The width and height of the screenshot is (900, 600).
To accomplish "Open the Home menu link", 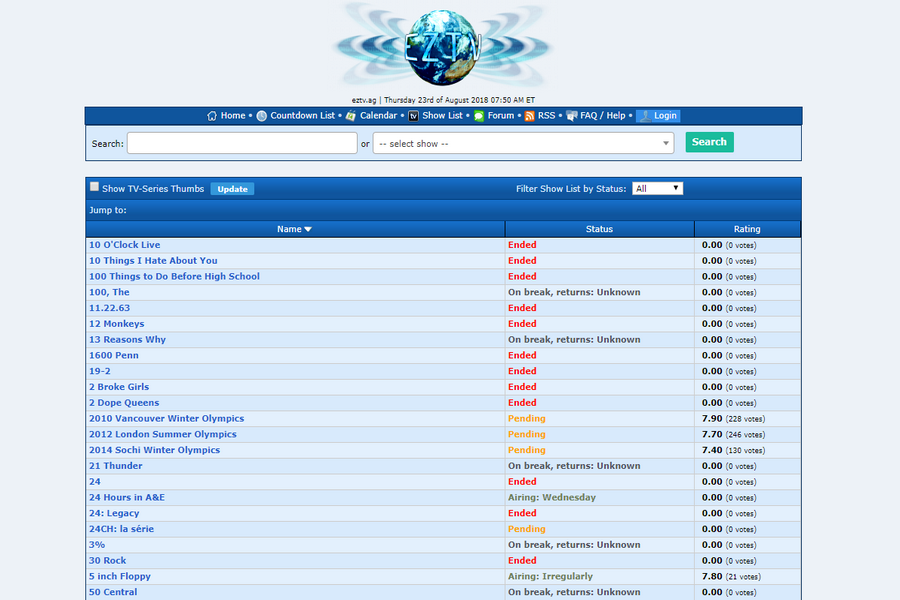I will 233,115.
